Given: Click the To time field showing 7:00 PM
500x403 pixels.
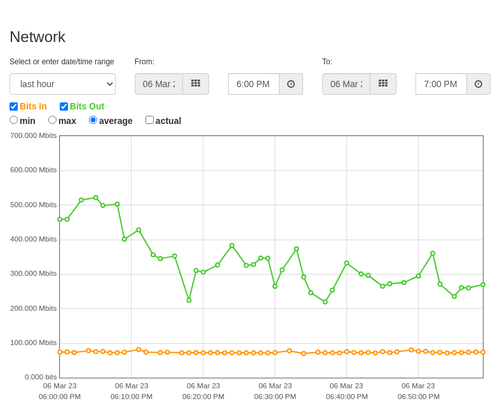Looking at the screenshot, I should (x=441, y=84).
